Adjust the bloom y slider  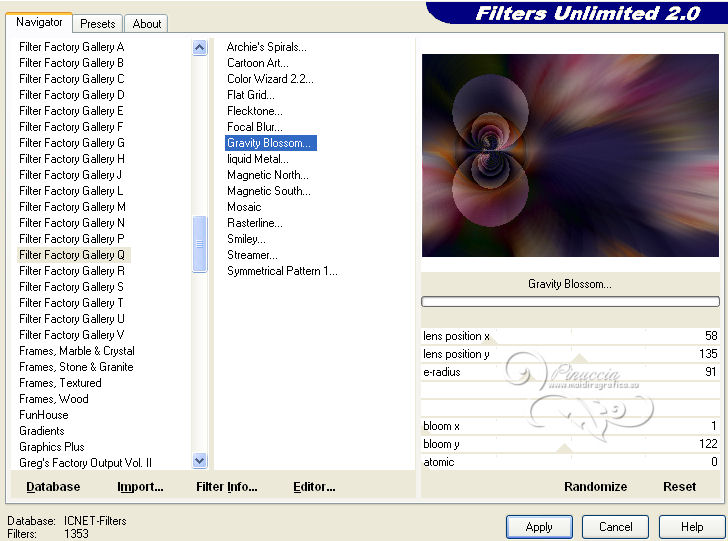click(570, 444)
